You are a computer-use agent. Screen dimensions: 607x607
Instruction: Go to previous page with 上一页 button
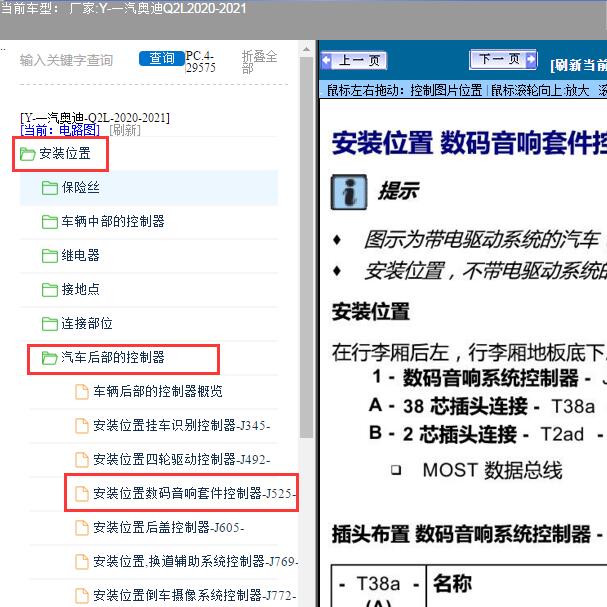click(354, 60)
